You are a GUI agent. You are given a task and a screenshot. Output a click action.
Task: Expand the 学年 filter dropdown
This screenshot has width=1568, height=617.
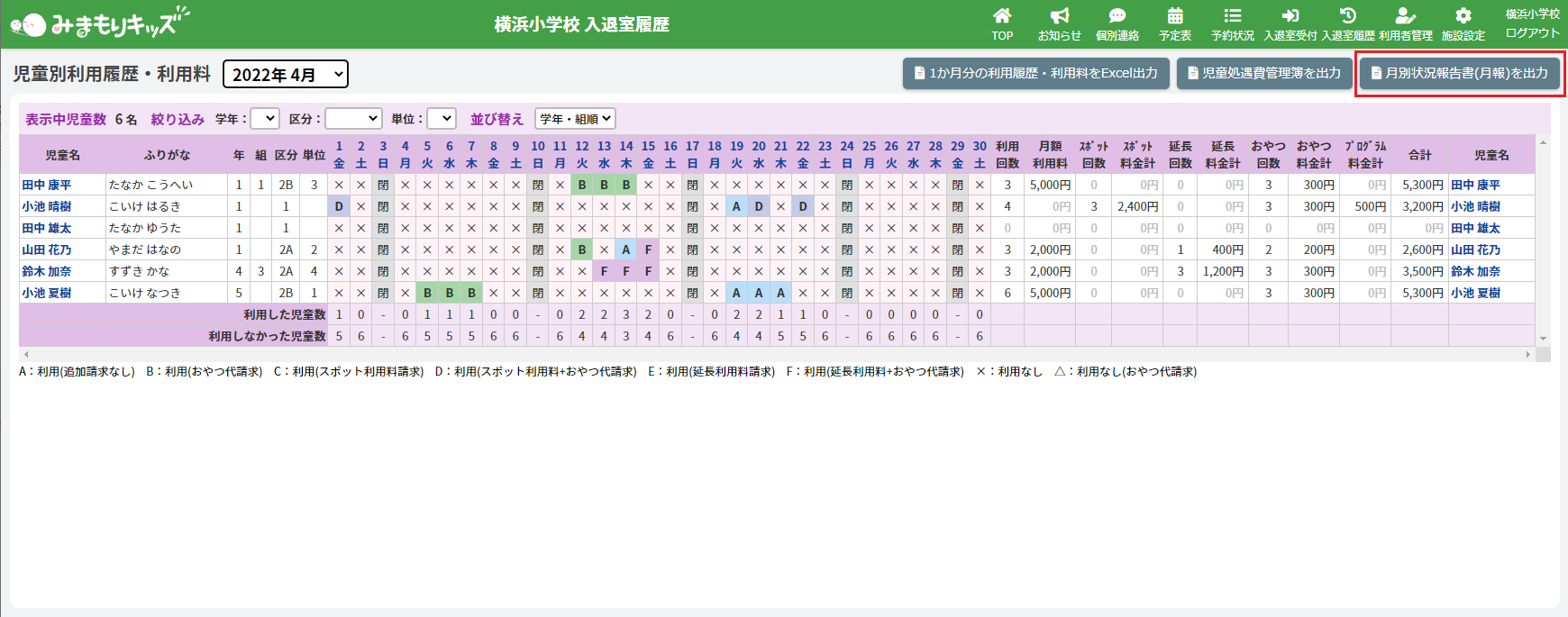pos(265,119)
